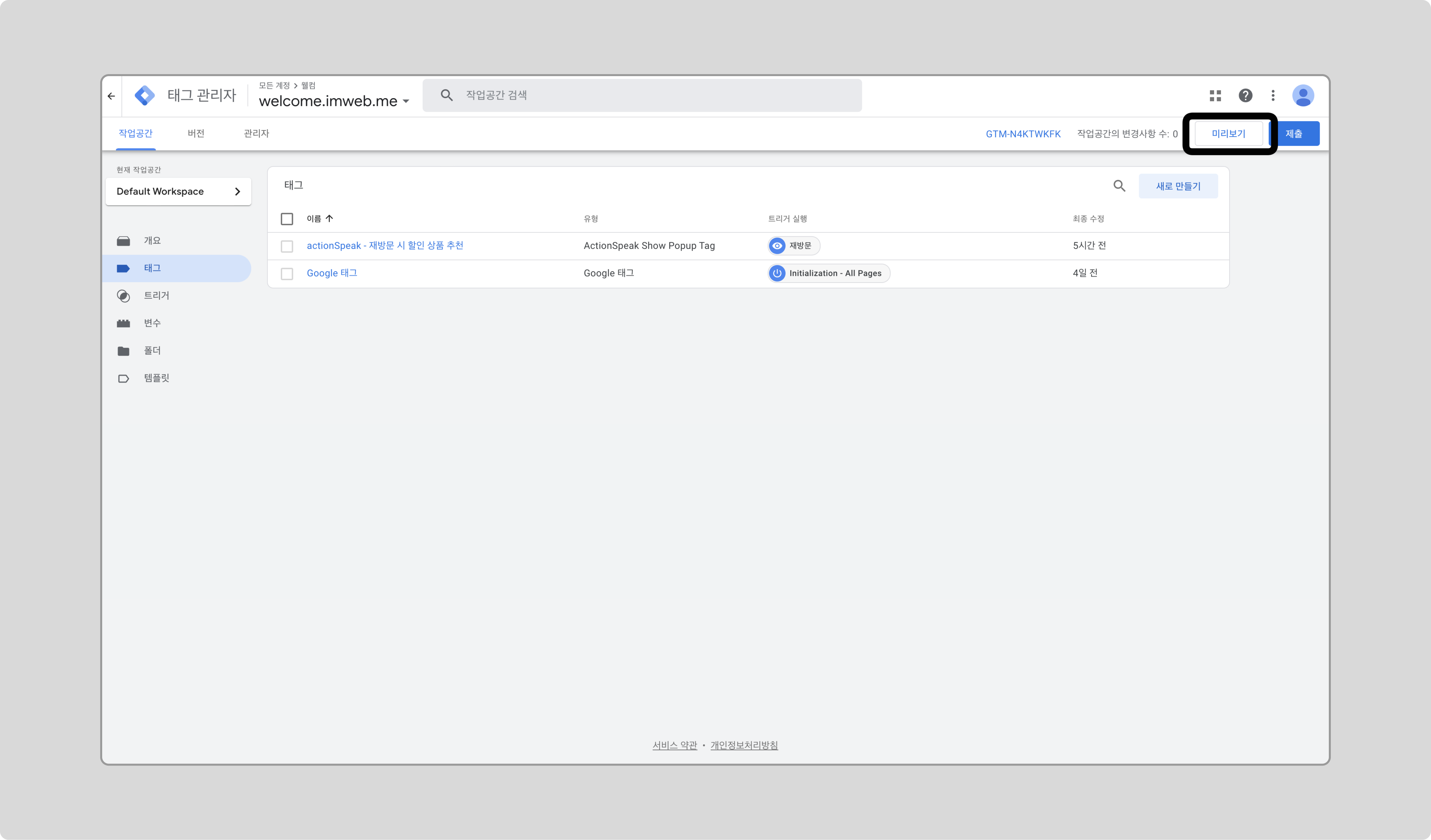Click the 새로 만들기 new tag button
This screenshot has height=840, width=1431.
[1178, 186]
